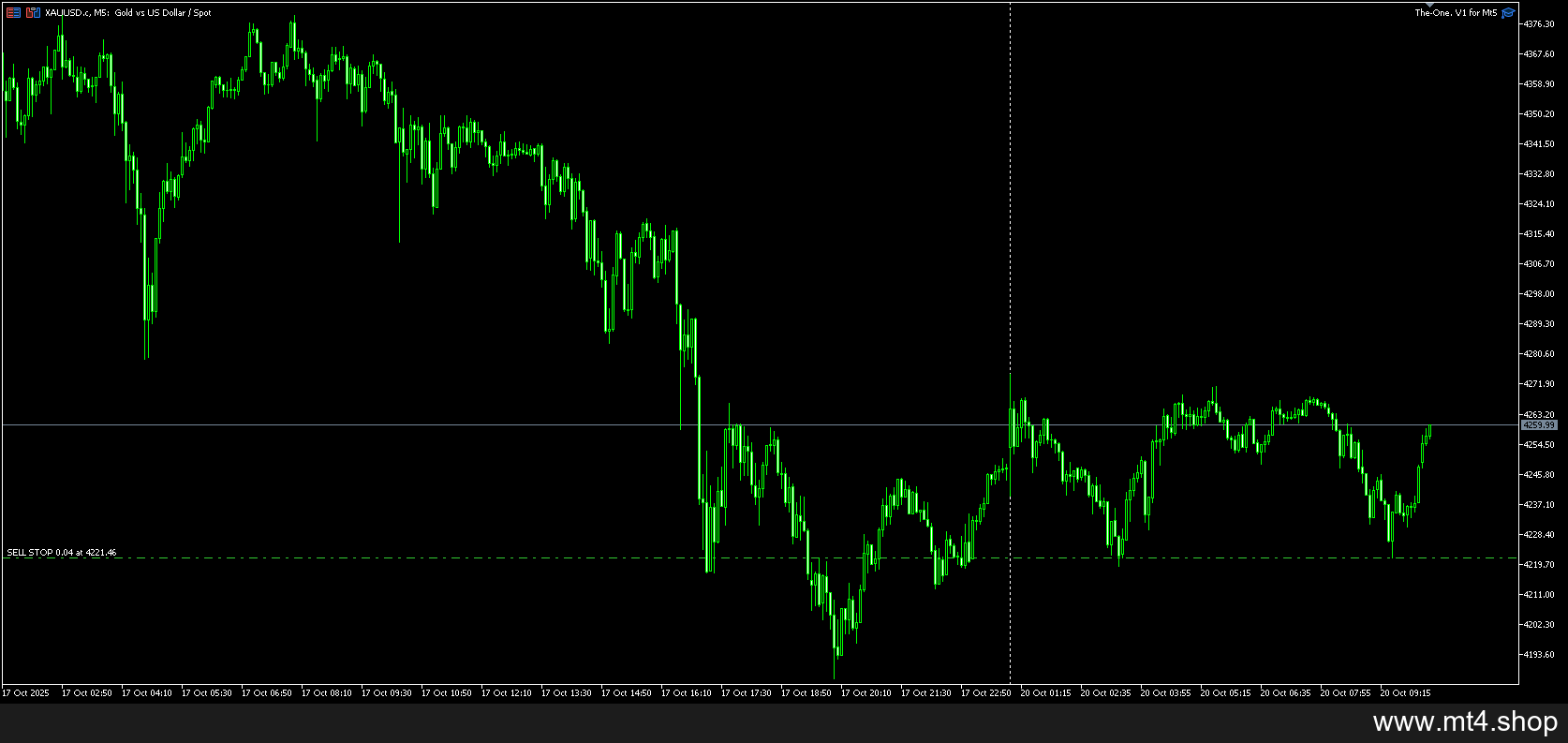Click the 4324.10 price axis label

tap(1539, 204)
